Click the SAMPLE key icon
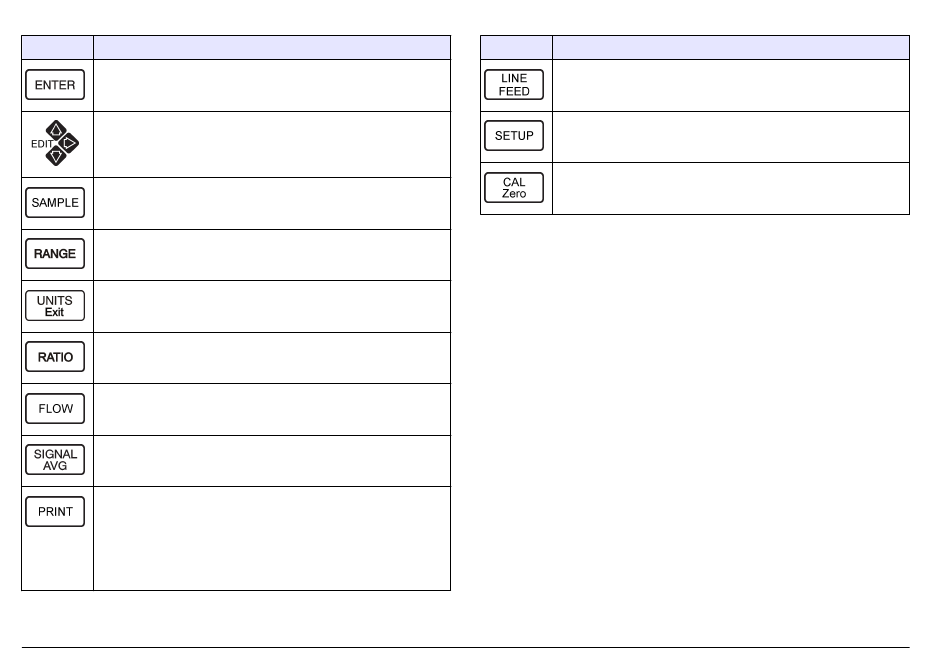 (x=55, y=203)
